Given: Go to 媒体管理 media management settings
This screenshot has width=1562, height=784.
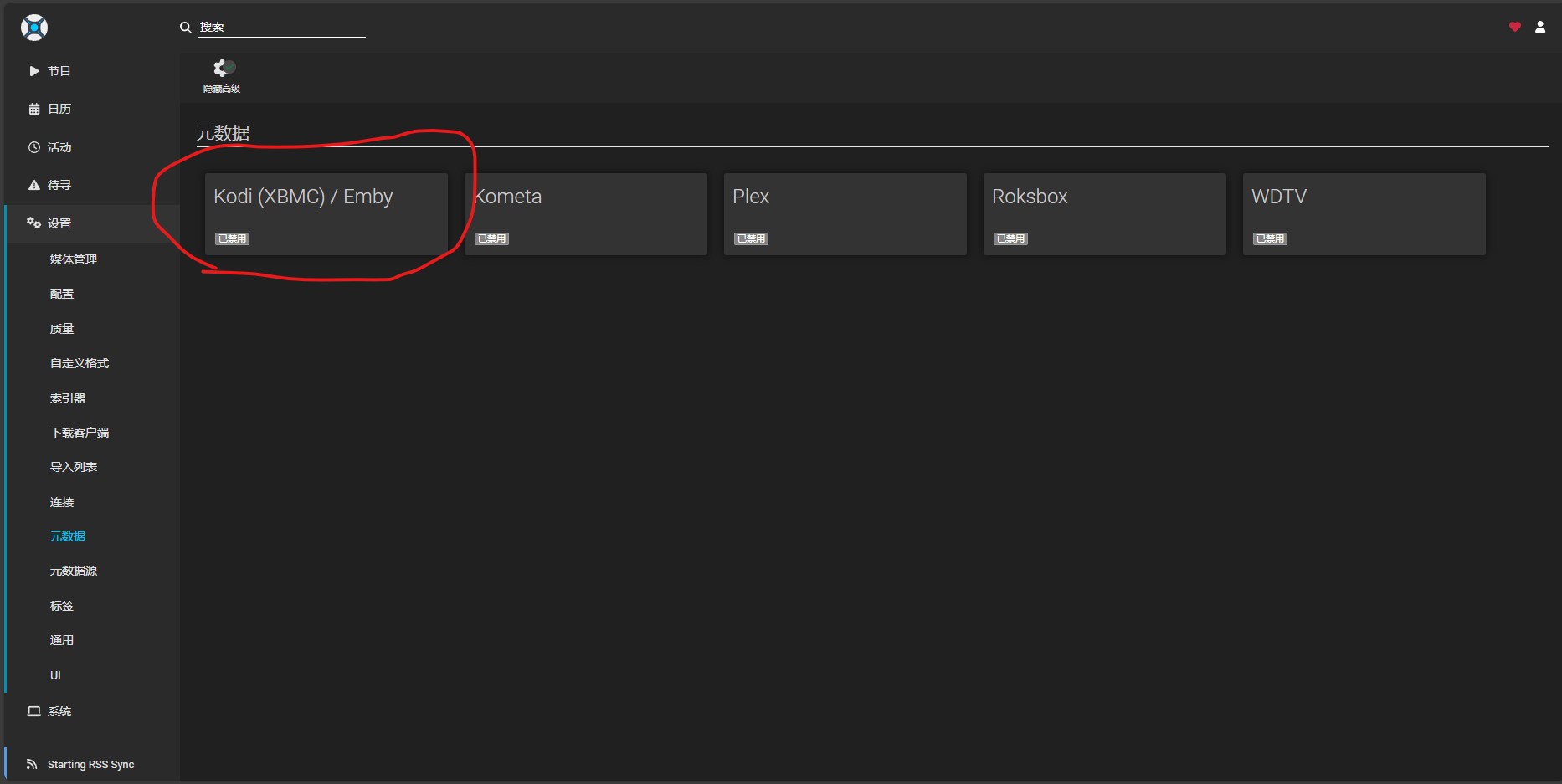Looking at the screenshot, I should 74,259.
